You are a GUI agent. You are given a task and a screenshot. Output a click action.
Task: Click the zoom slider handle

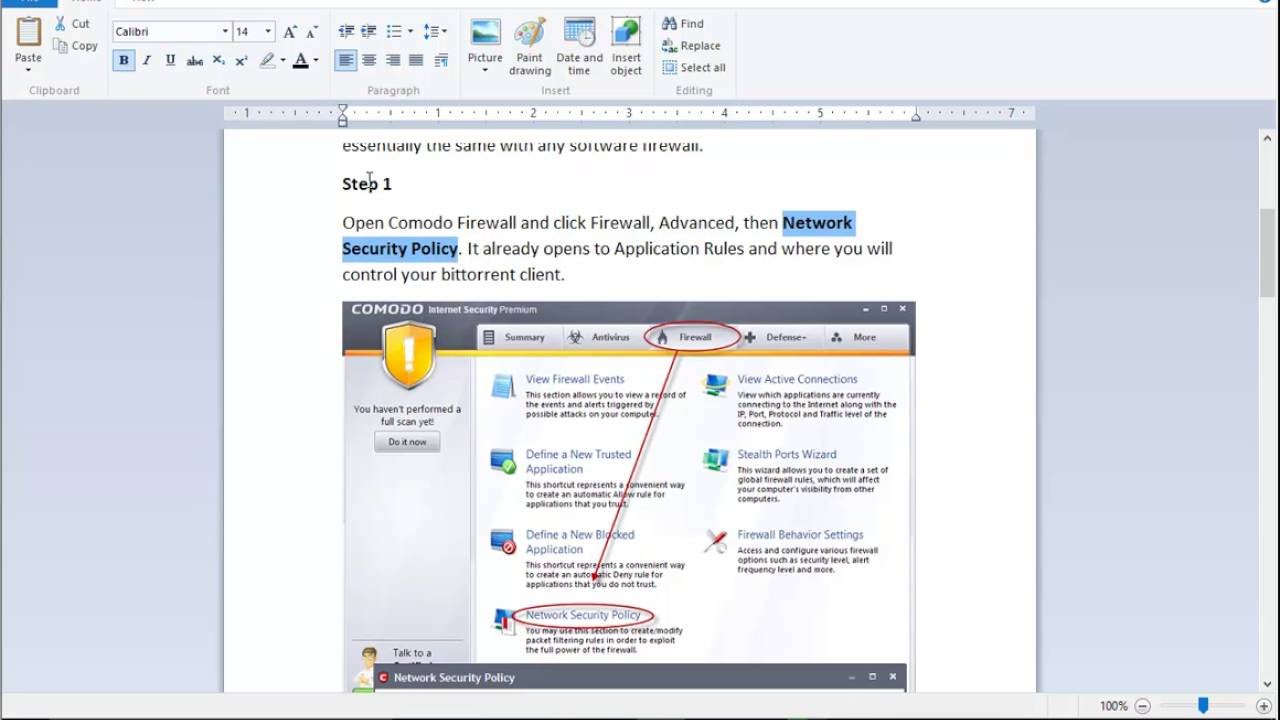pyautogui.click(x=1203, y=706)
